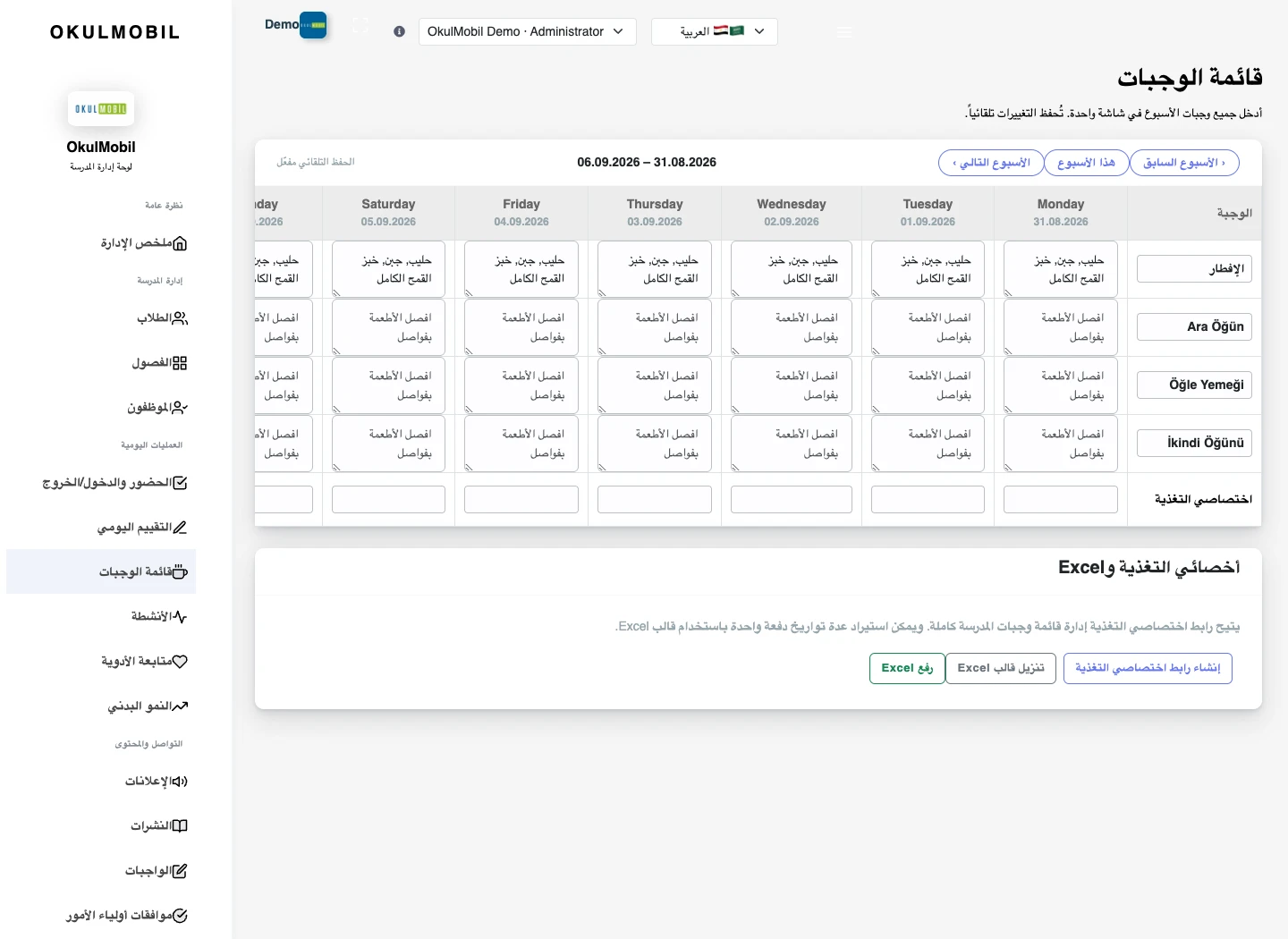The width and height of the screenshot is (1288, 939).
Task: Go to the next week
Action: (991, 163)
